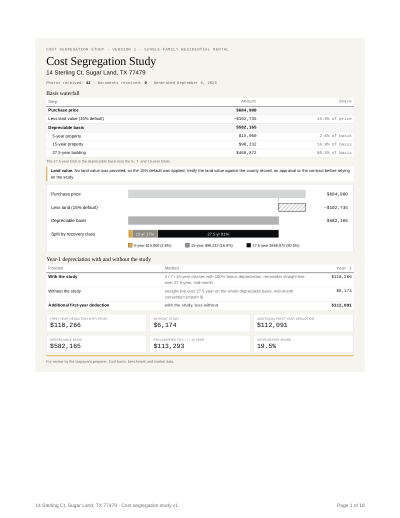The image size is (400, 518).
Task: Click the 'Amount' column header
Action: coord(249,101)
